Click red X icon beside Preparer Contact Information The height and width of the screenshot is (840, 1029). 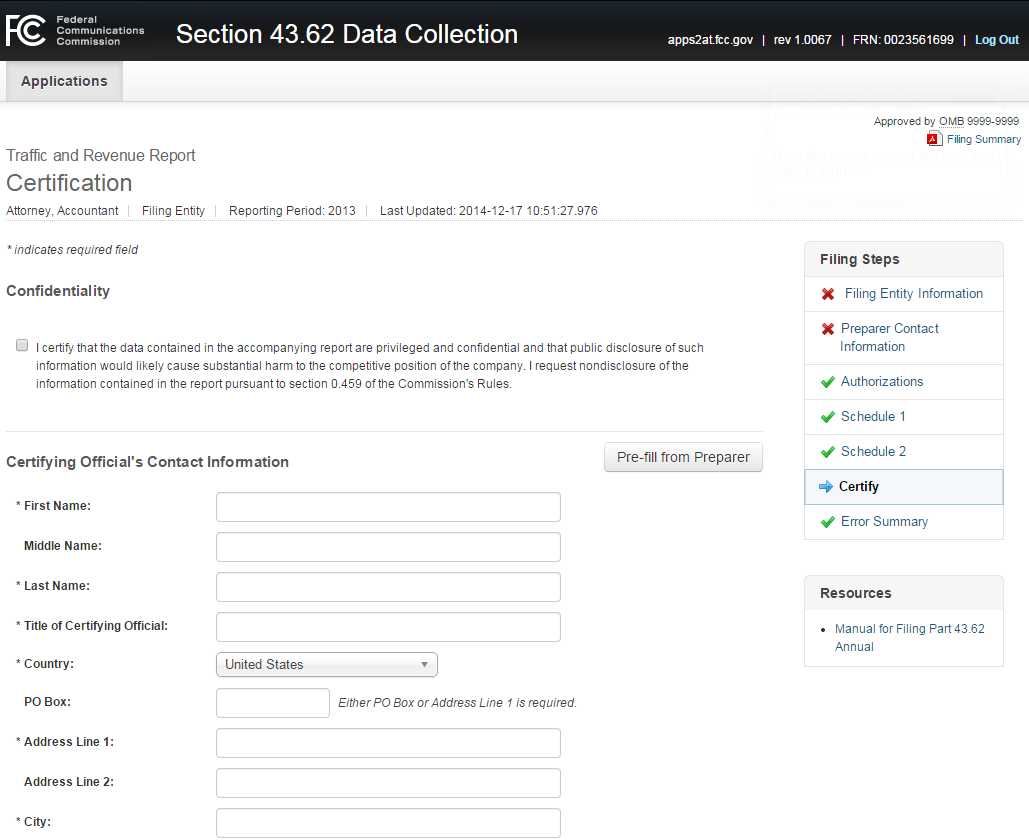pyautogui.click(x=828, y=329)
